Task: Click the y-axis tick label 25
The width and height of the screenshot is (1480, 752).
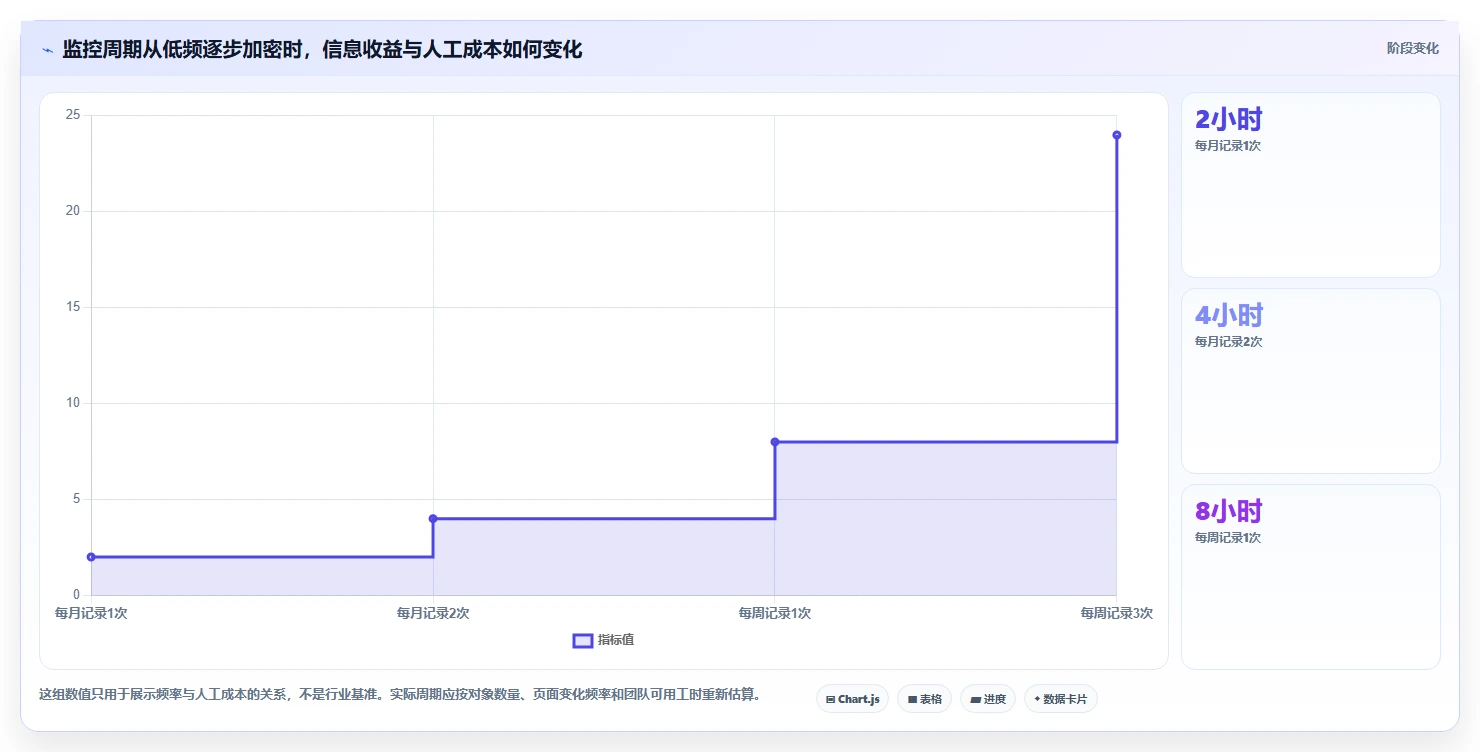Action: pos(73,115)
